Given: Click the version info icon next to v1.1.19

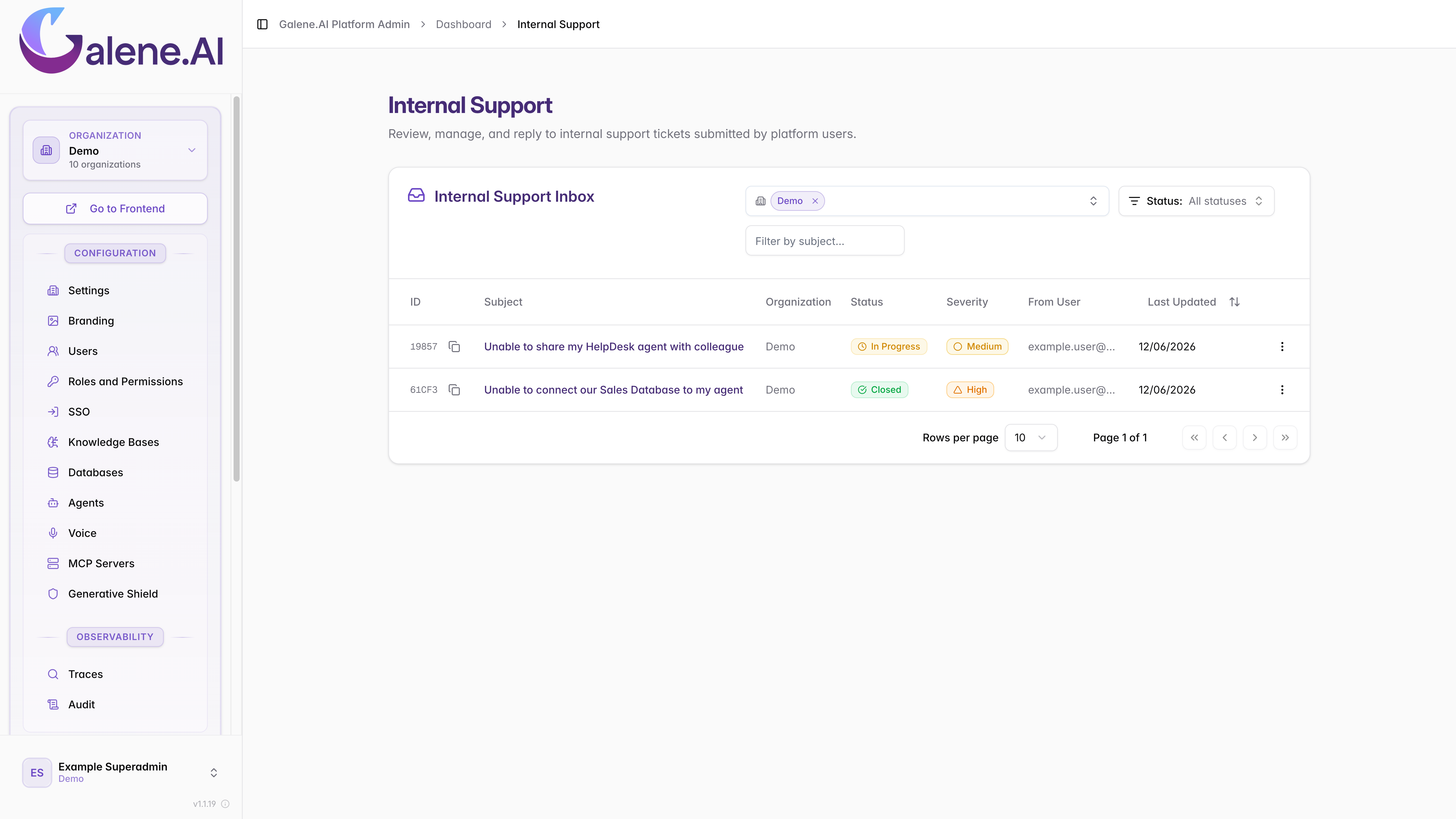Looking at the screenshot, I should pyautogui.click(x=225, y=804).
